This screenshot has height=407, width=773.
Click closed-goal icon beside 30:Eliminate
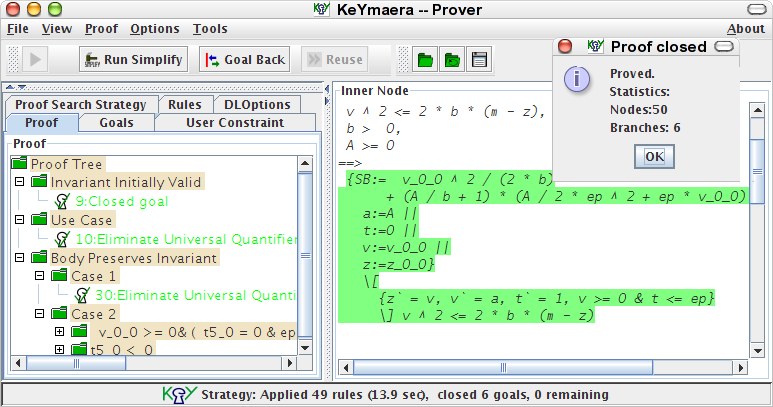81,295
